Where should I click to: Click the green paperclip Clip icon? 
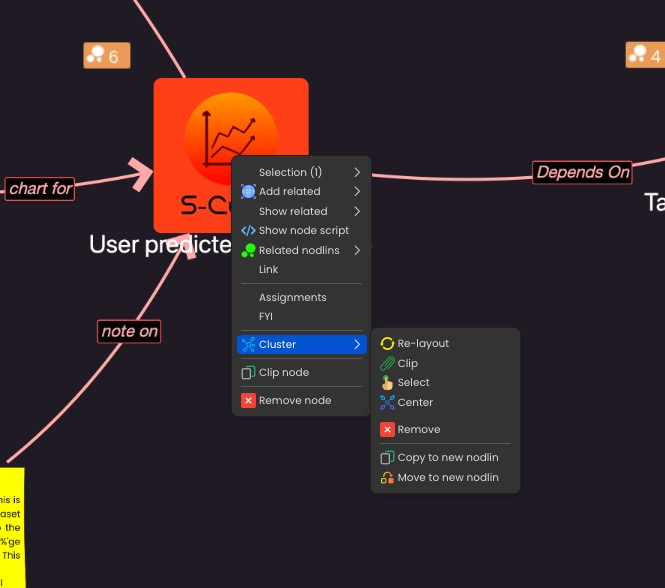tap(388, 364)
